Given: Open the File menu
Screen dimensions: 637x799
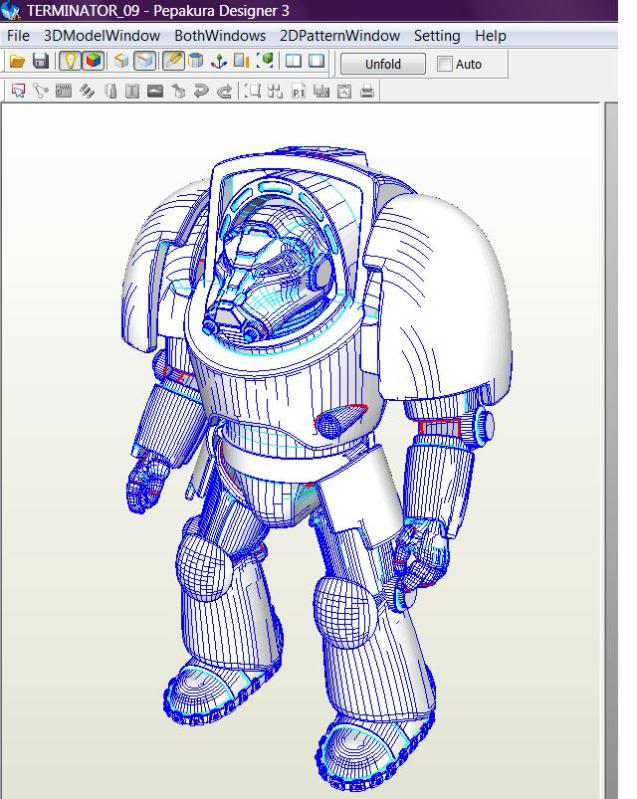Looking at the screenshot, I should [18, 36].
